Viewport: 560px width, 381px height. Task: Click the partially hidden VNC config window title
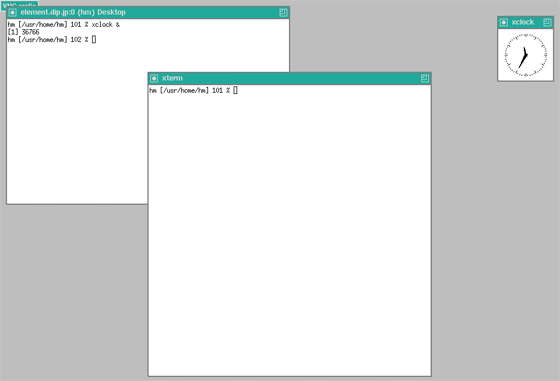point(20,4)
